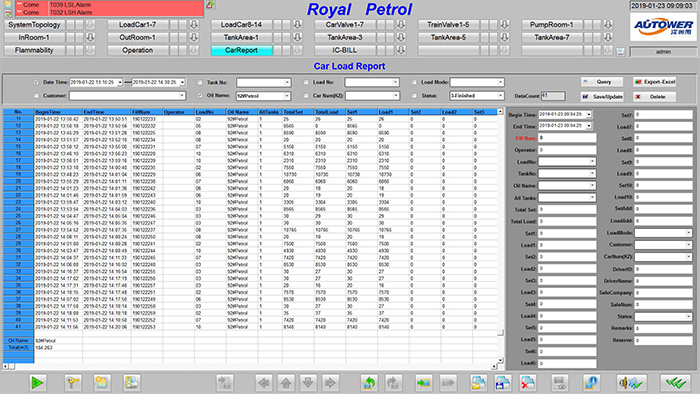This screenshot has width=700, height=394.
Task: Click the green double-checkmark acknowledge icon
Action: [x=676, y=382]
